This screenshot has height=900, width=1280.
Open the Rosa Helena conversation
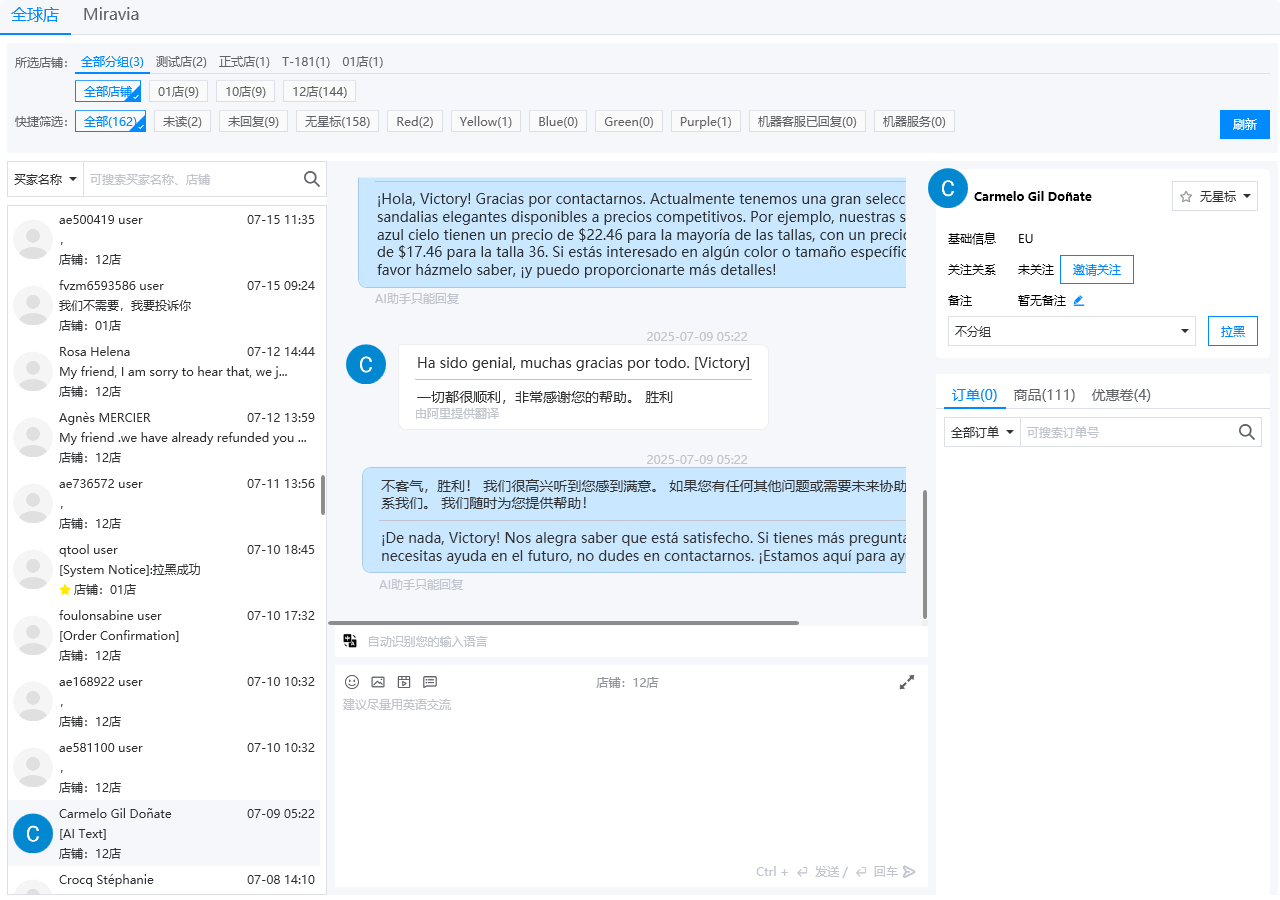point(165,371)
